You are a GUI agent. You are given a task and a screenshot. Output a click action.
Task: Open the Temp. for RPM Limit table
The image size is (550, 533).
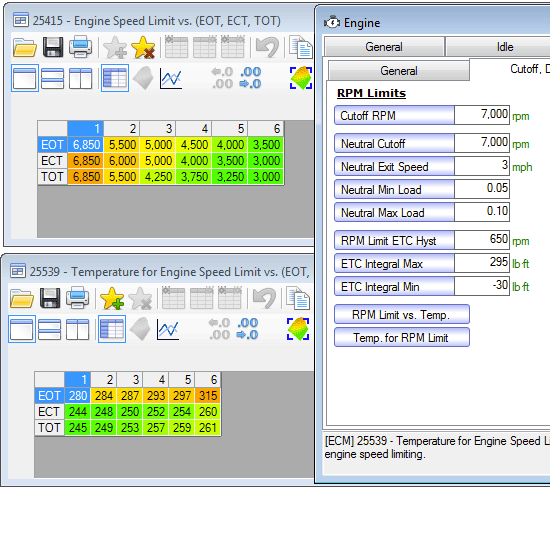(402, 338)
